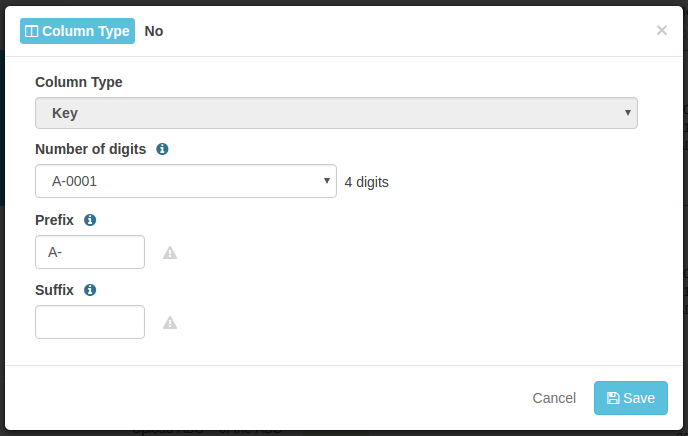Image resolution: width=688 pixels, height=436 pixels.
Task: Click the warning triangle beside Suffix field
Action: pos(170,323)
